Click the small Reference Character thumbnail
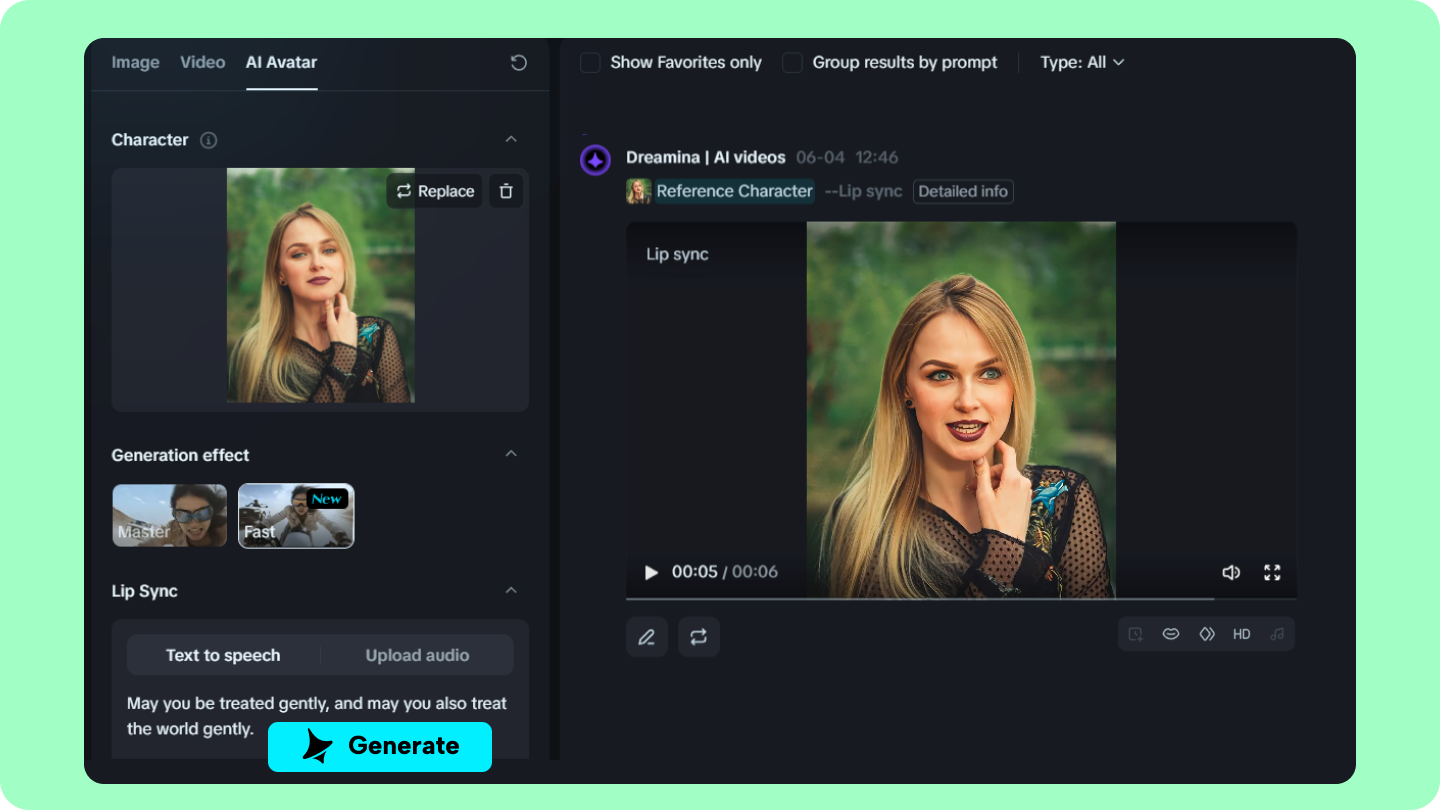 [x=639, y=191]
